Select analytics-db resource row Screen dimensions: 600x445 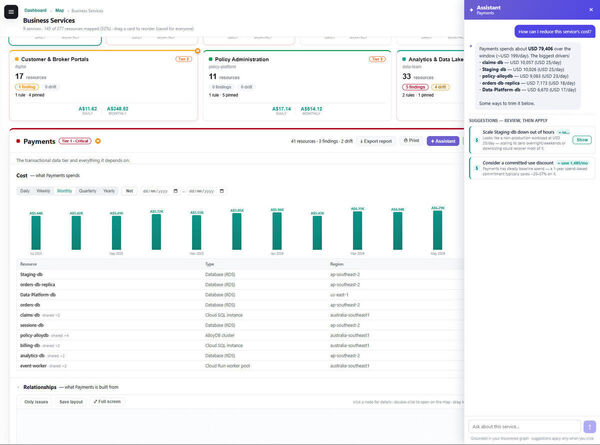[x=240, y=355]
